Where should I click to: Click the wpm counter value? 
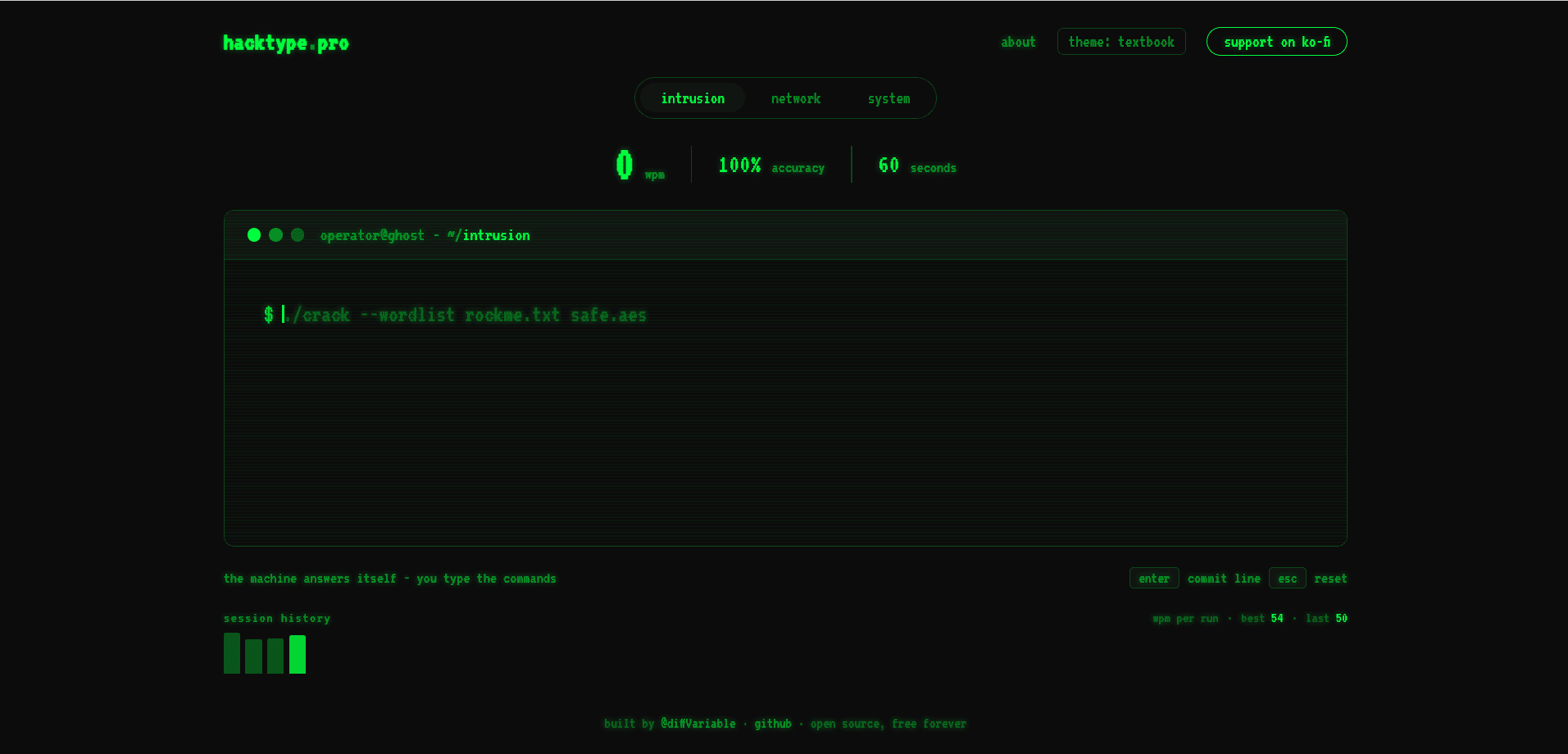(x=625, y=165)
